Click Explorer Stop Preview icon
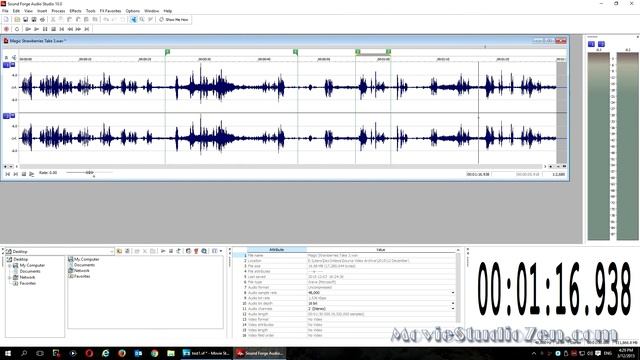The image size is (640, 360). [171, 251]
